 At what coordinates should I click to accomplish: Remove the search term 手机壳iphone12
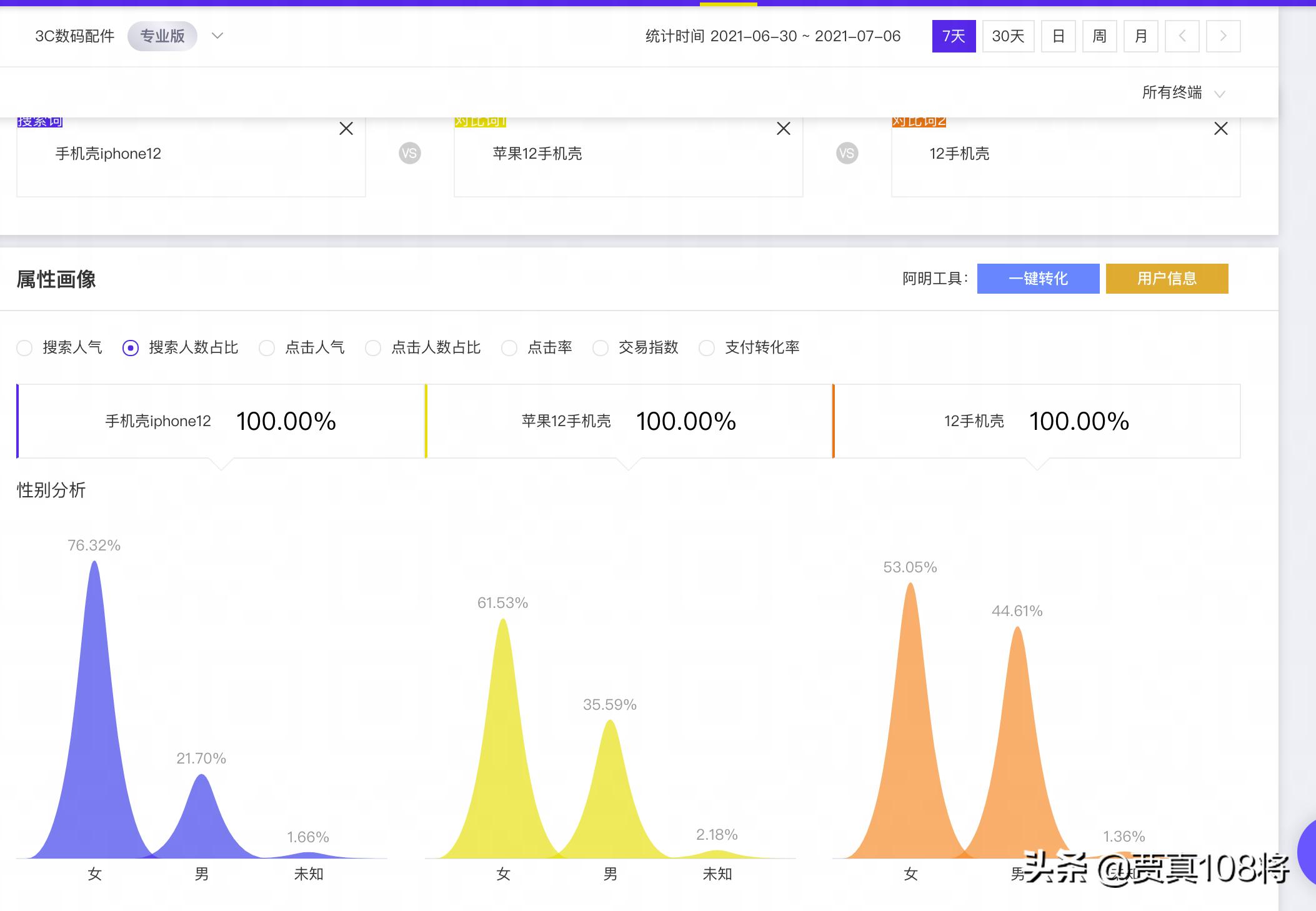(347, 129)
